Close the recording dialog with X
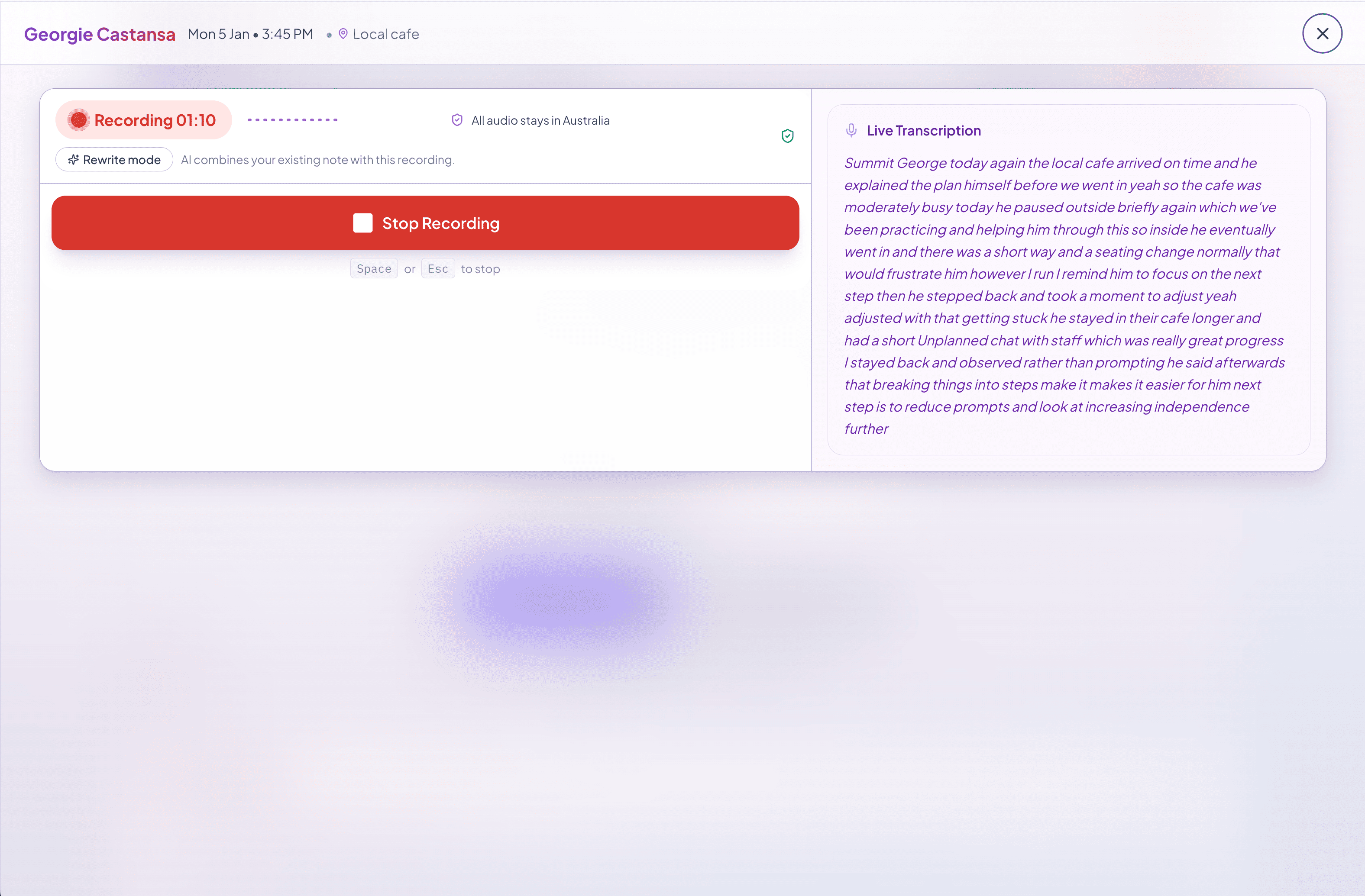 [1322, 33]
